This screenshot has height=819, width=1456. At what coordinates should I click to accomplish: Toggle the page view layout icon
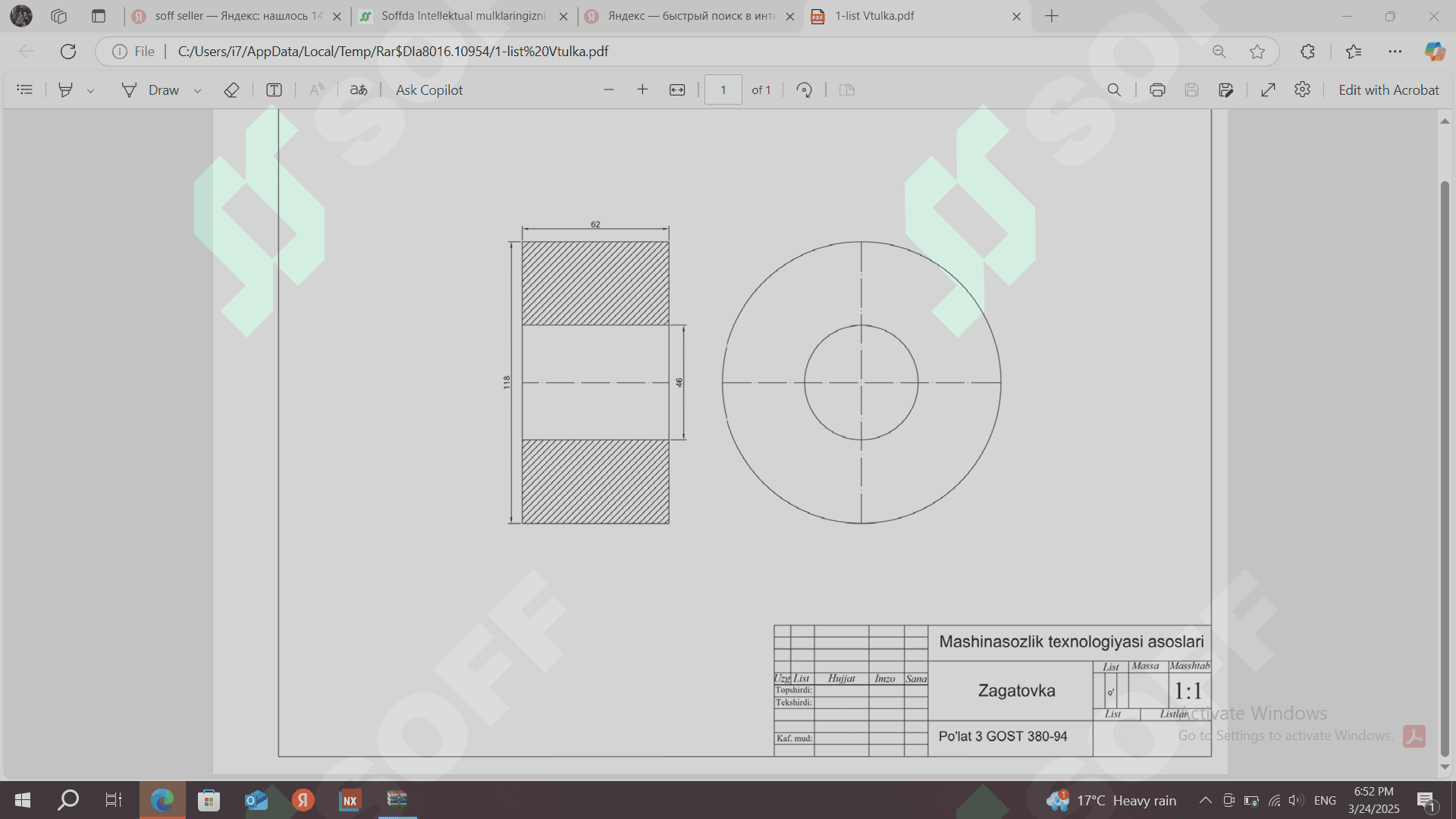coord(847,89)
